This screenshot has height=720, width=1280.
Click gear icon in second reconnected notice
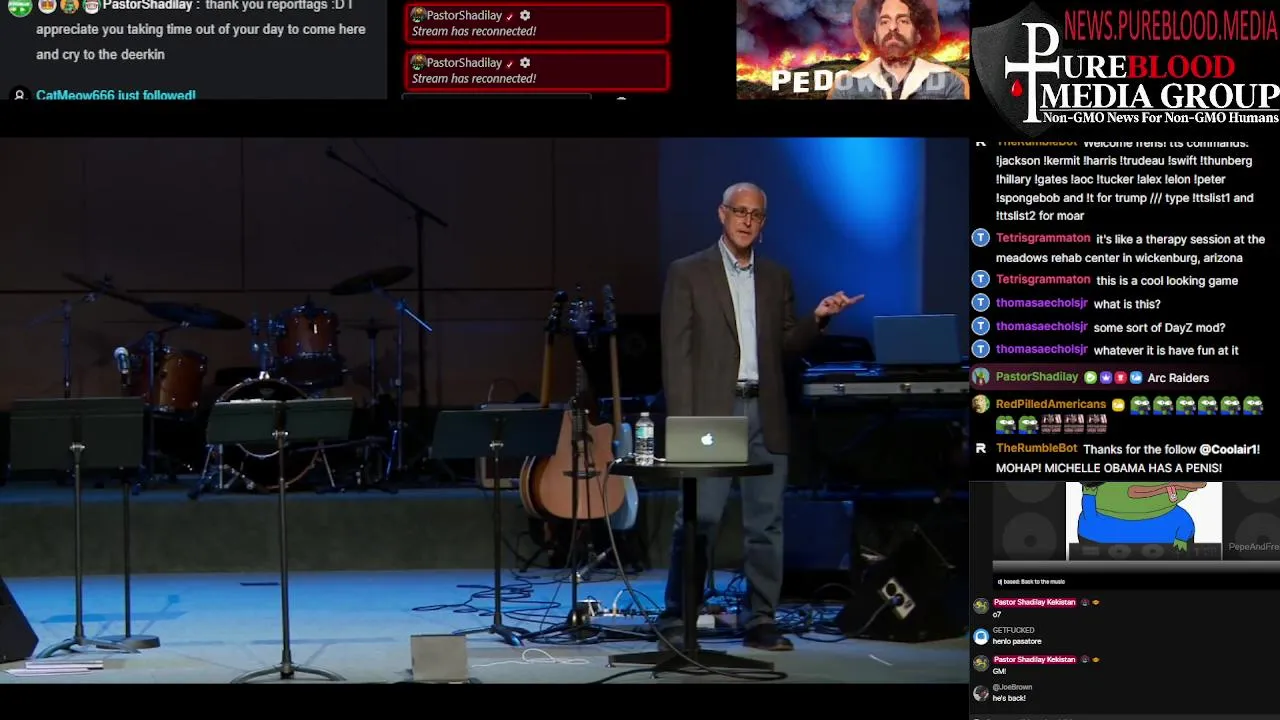(x=525, y=63)
